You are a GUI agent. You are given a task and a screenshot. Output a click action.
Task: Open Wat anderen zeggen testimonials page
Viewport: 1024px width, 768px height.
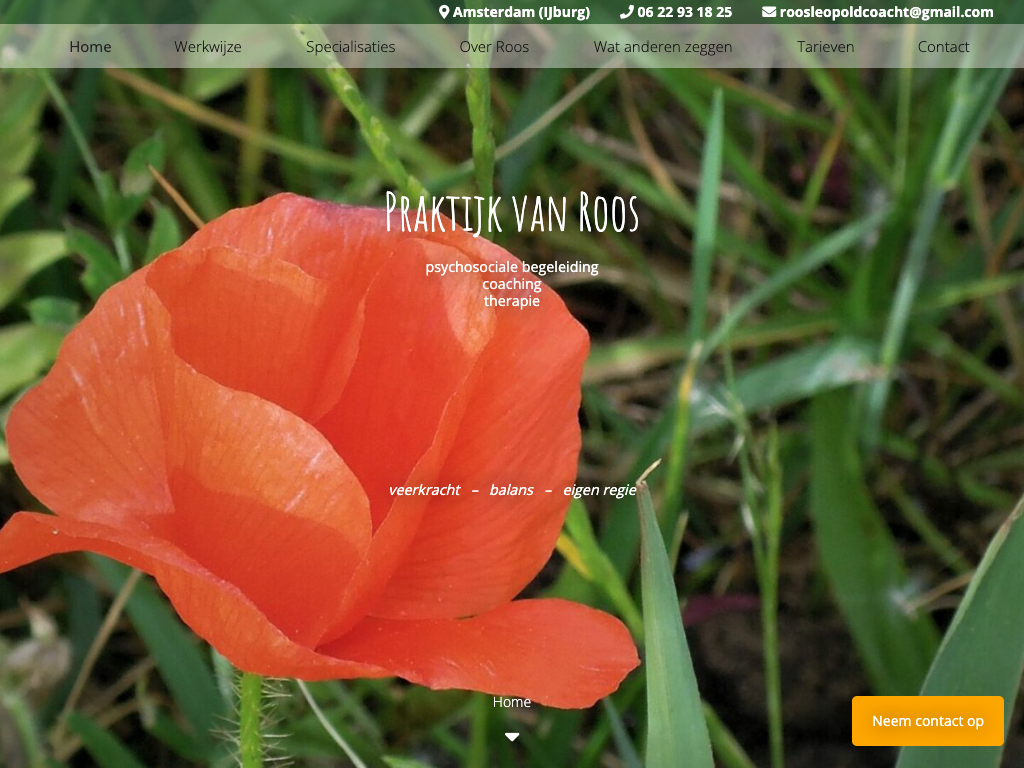[x=662, y=47]
